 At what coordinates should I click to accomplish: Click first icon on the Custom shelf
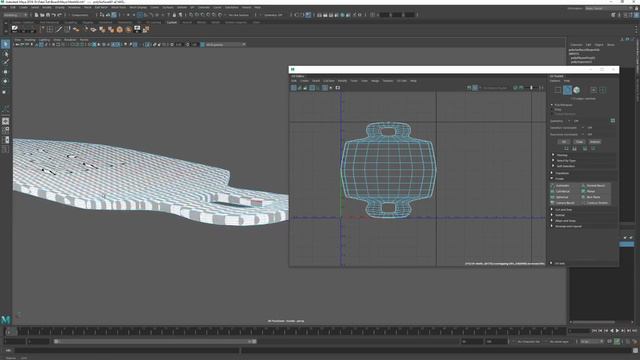pyautogui.click(x=15, y=29)
